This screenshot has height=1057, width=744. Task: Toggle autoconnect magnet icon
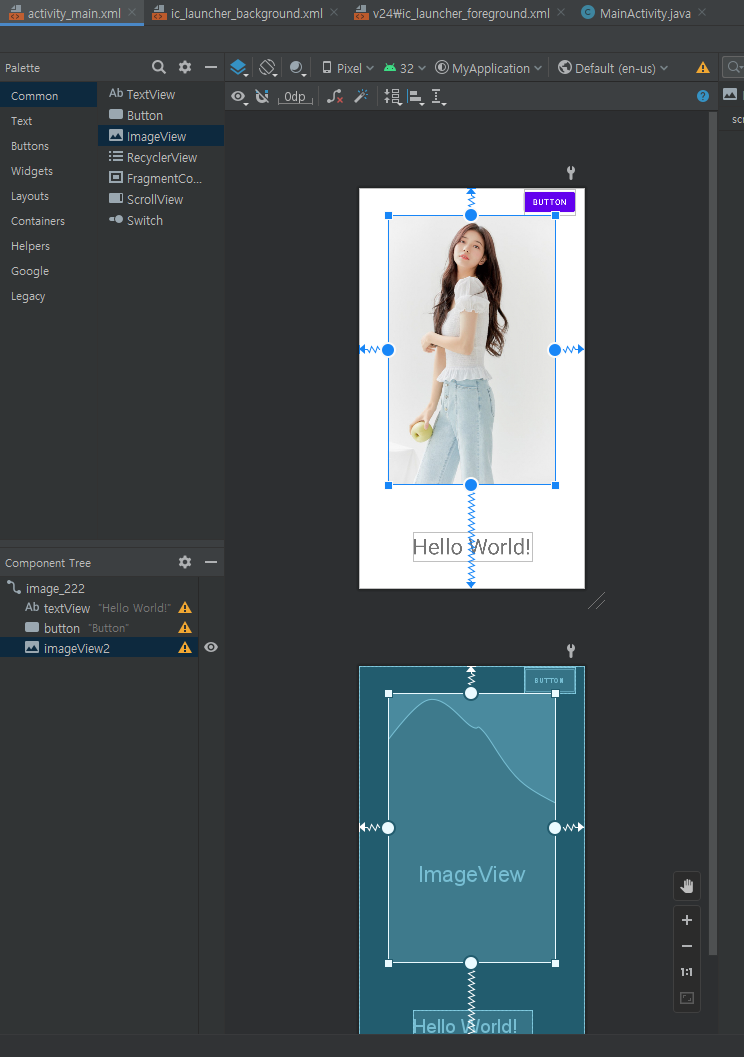tap(262, 97)
